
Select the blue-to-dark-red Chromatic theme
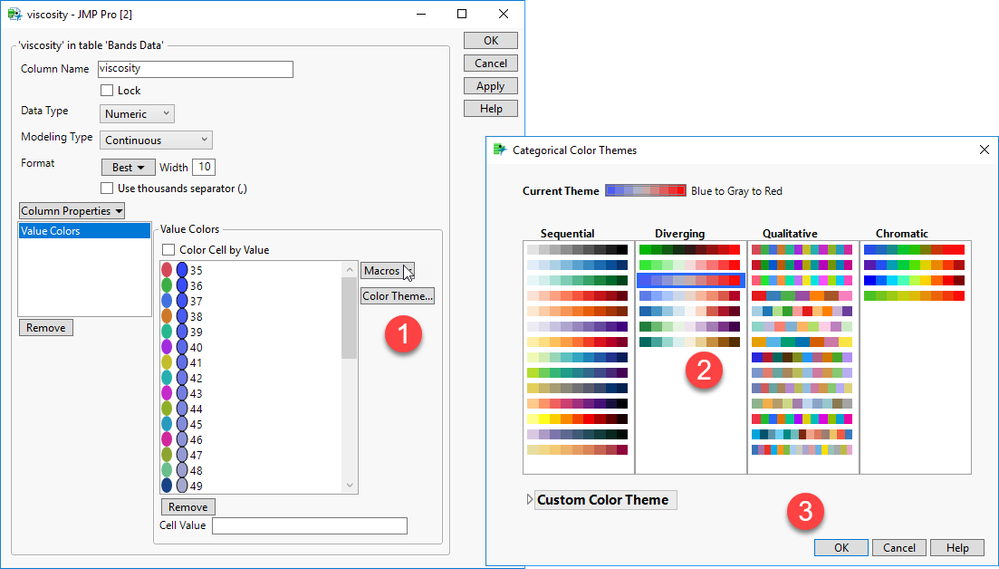pos(914,280)
